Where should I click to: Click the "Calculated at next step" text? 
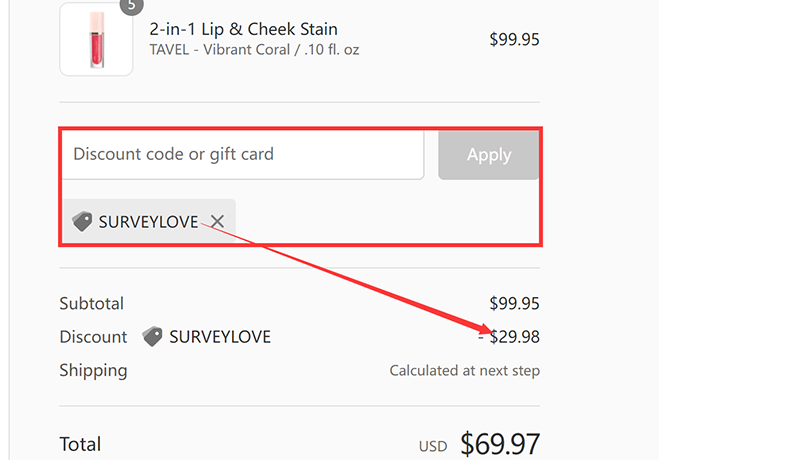click(464, 371)
